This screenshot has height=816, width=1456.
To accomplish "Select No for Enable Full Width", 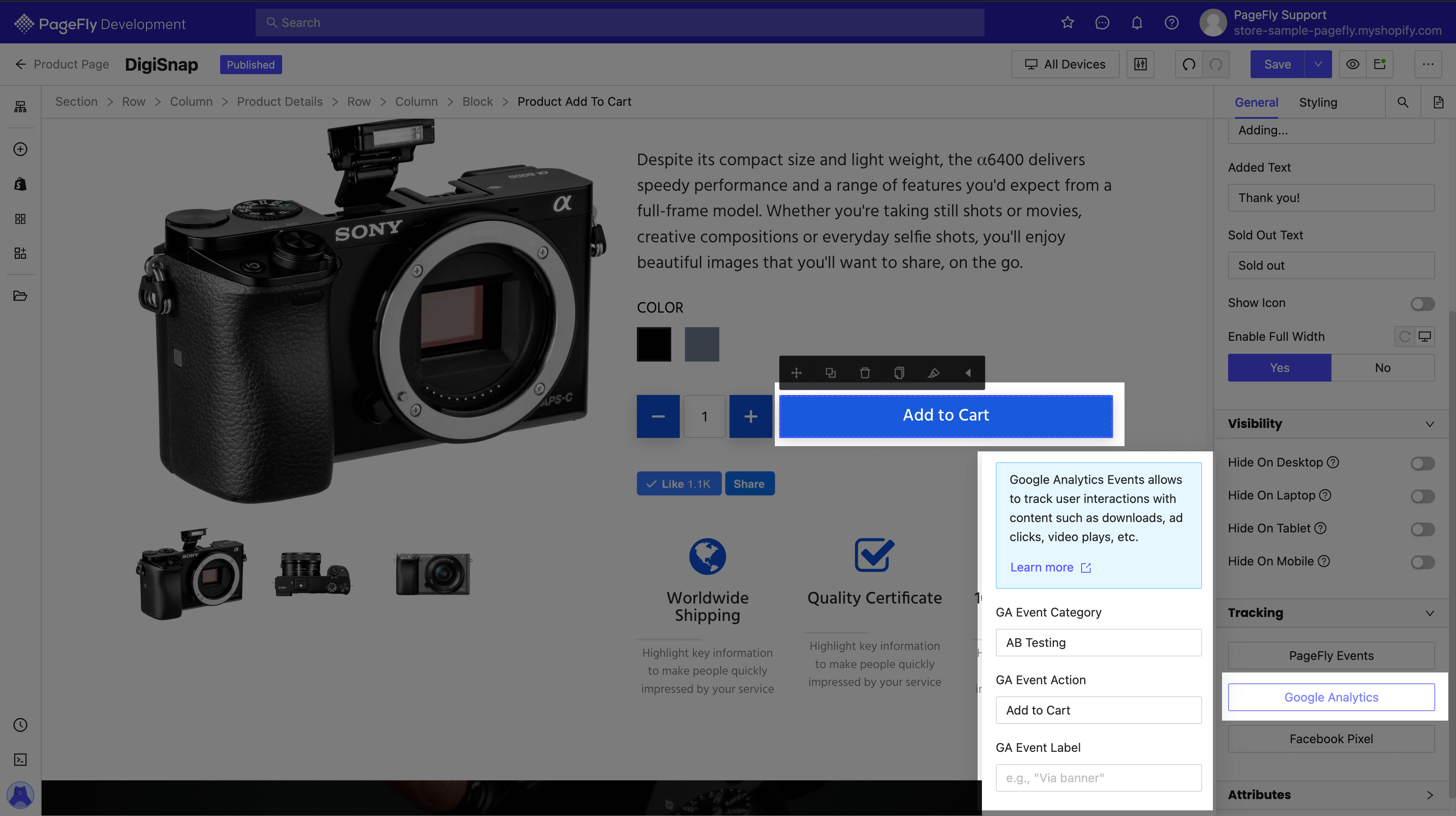I will pyautogui.click(x=1382, y=368).
